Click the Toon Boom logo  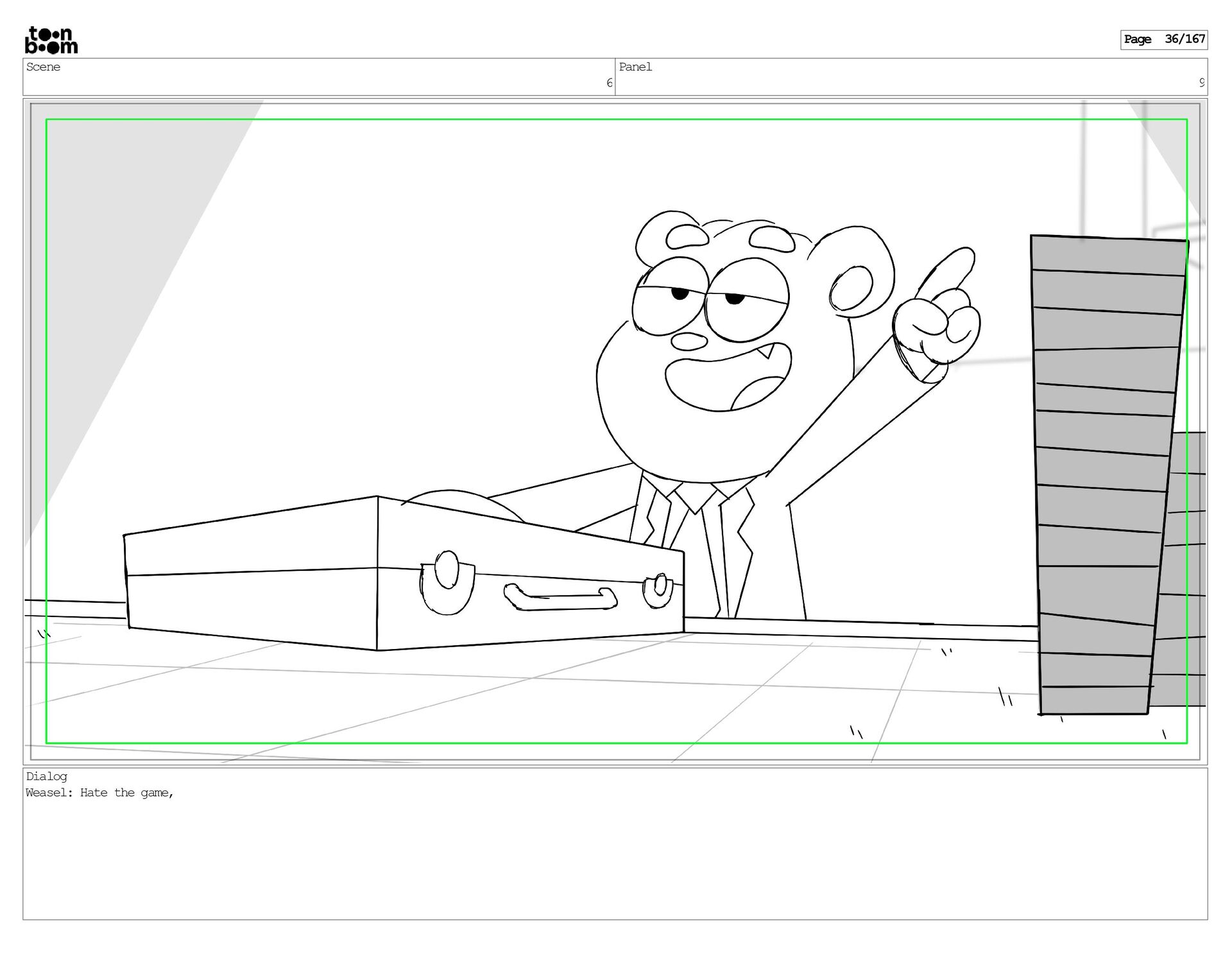(x=51, y=40)
